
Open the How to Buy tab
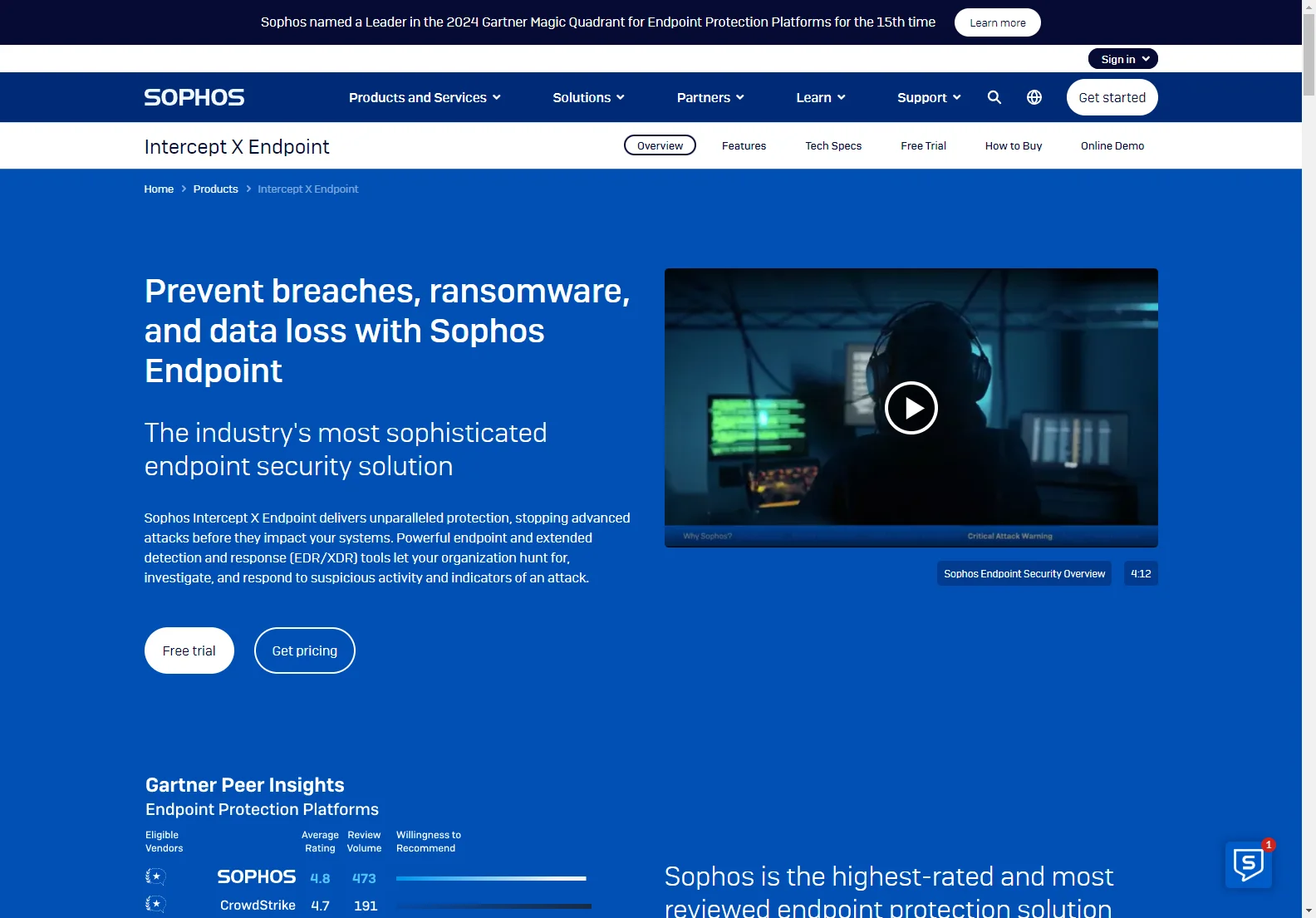pyautogui.click(x=1014, y=145)
